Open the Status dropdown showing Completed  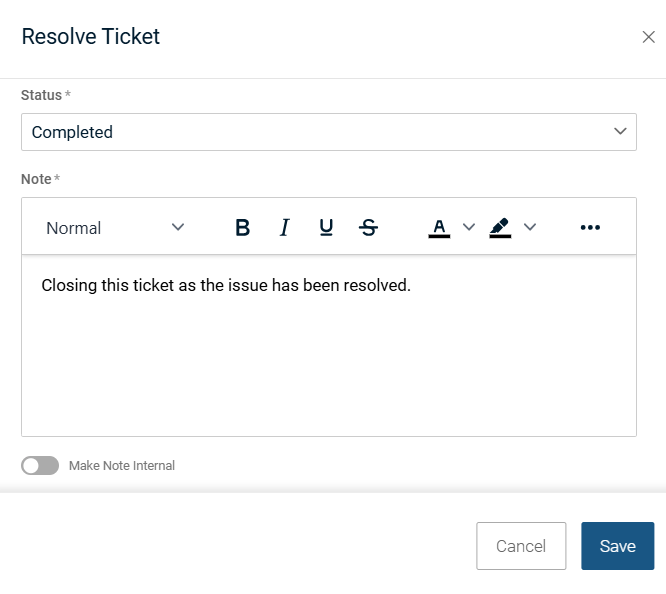point(328,132)
